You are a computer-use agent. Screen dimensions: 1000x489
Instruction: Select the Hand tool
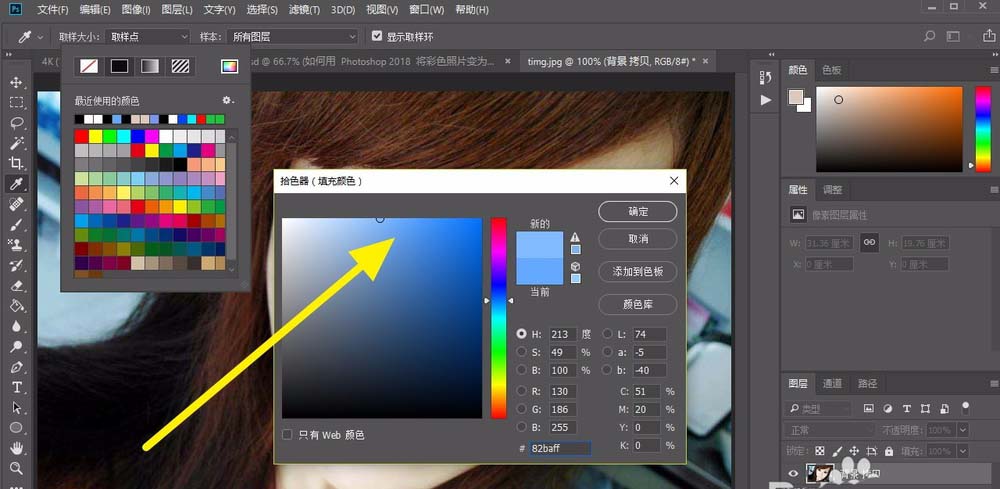[x=17, y=448]
